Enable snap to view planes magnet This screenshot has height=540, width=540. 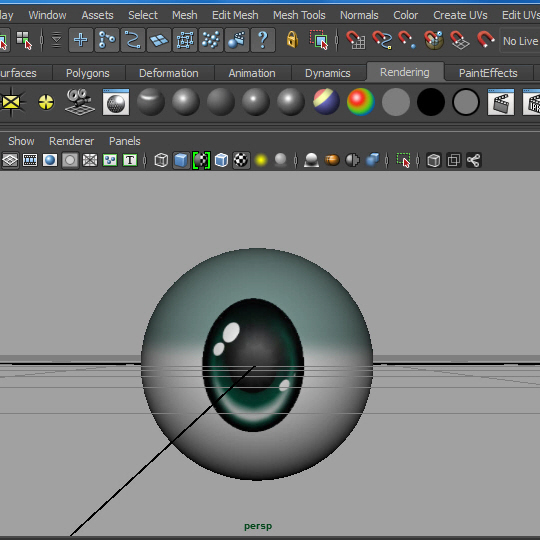460,40
